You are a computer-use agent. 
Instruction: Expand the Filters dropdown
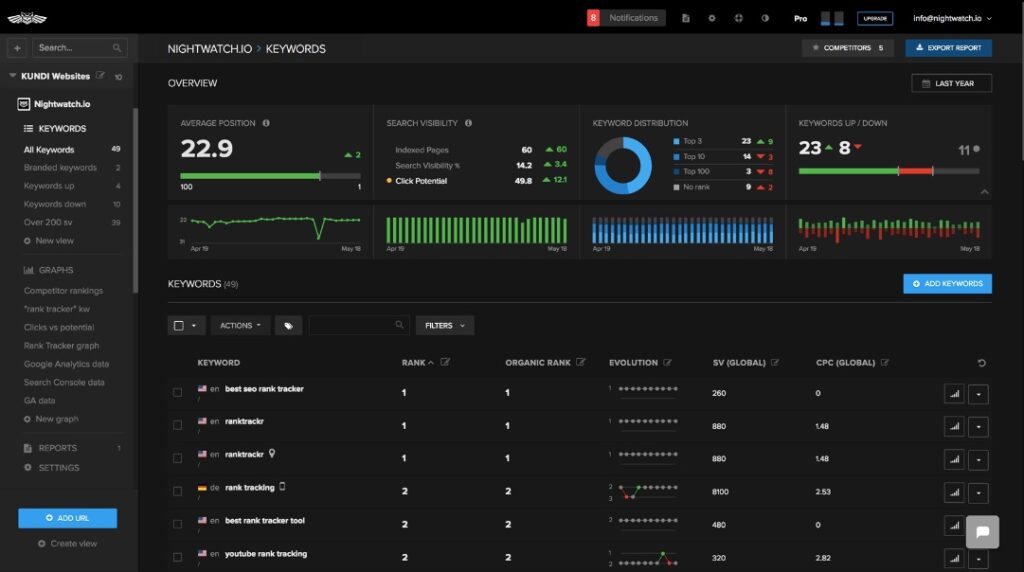(445, 325)
